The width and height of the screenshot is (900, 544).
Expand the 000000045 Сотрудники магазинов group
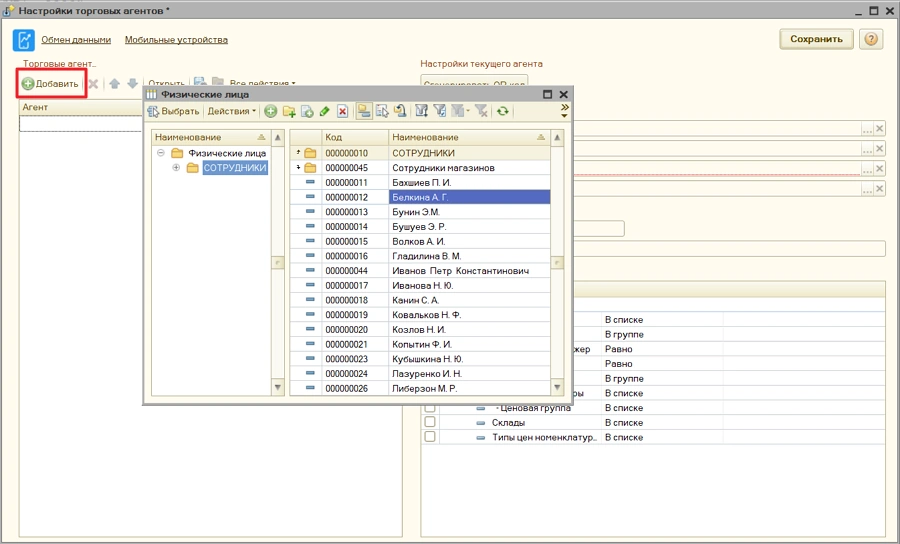[298, 168]
